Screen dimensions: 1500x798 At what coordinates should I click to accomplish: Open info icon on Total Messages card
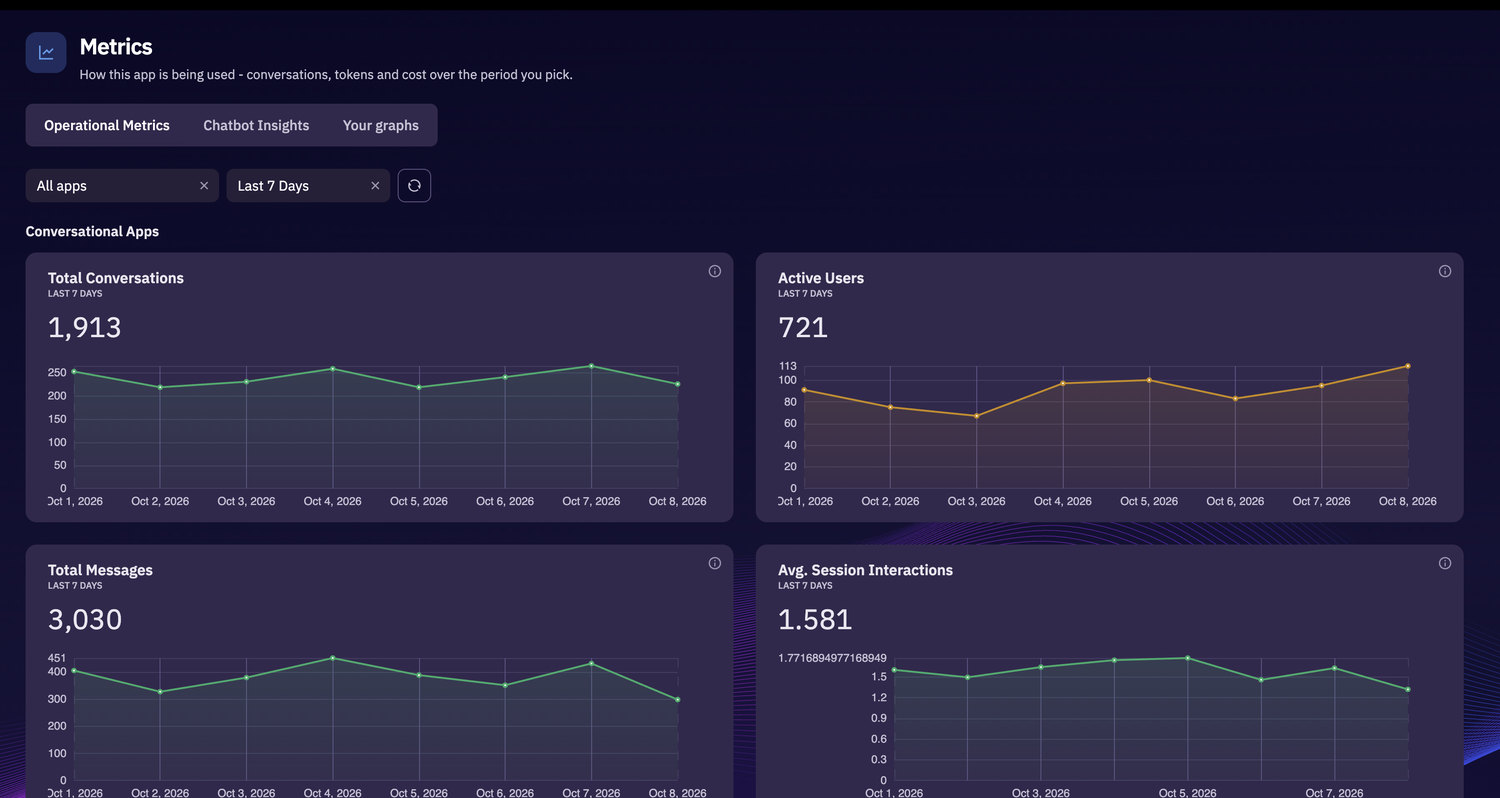click(714, 563)
